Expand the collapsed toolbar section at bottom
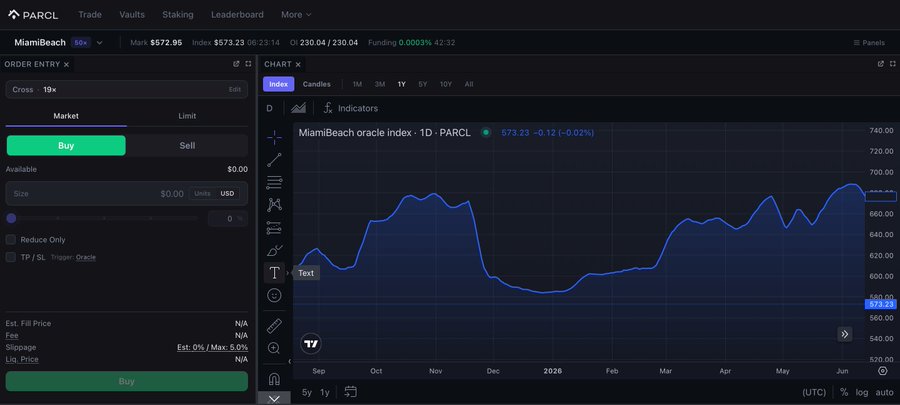Screen dimensions: 900x405 [274, 398]
